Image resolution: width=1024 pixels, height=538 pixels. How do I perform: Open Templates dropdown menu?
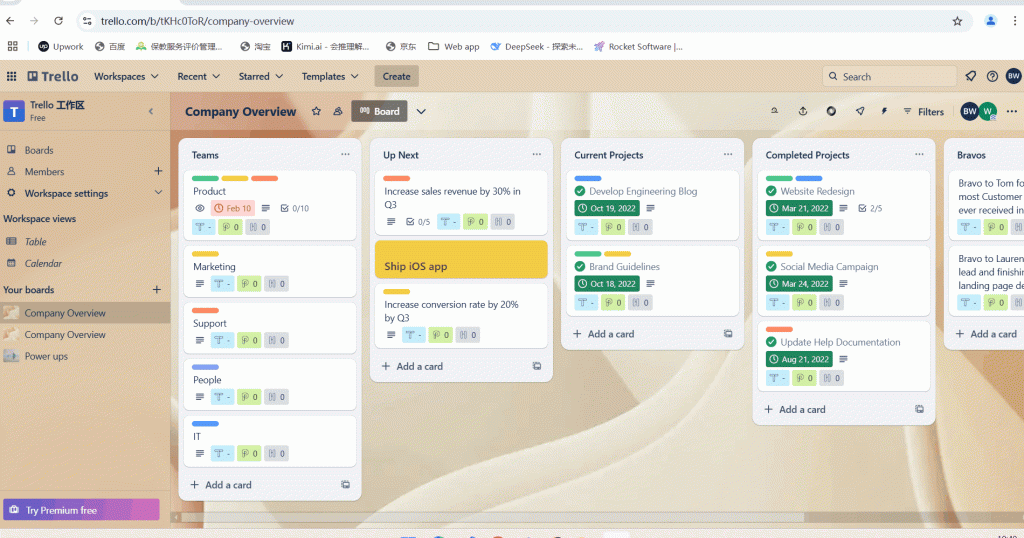point(330,76)
